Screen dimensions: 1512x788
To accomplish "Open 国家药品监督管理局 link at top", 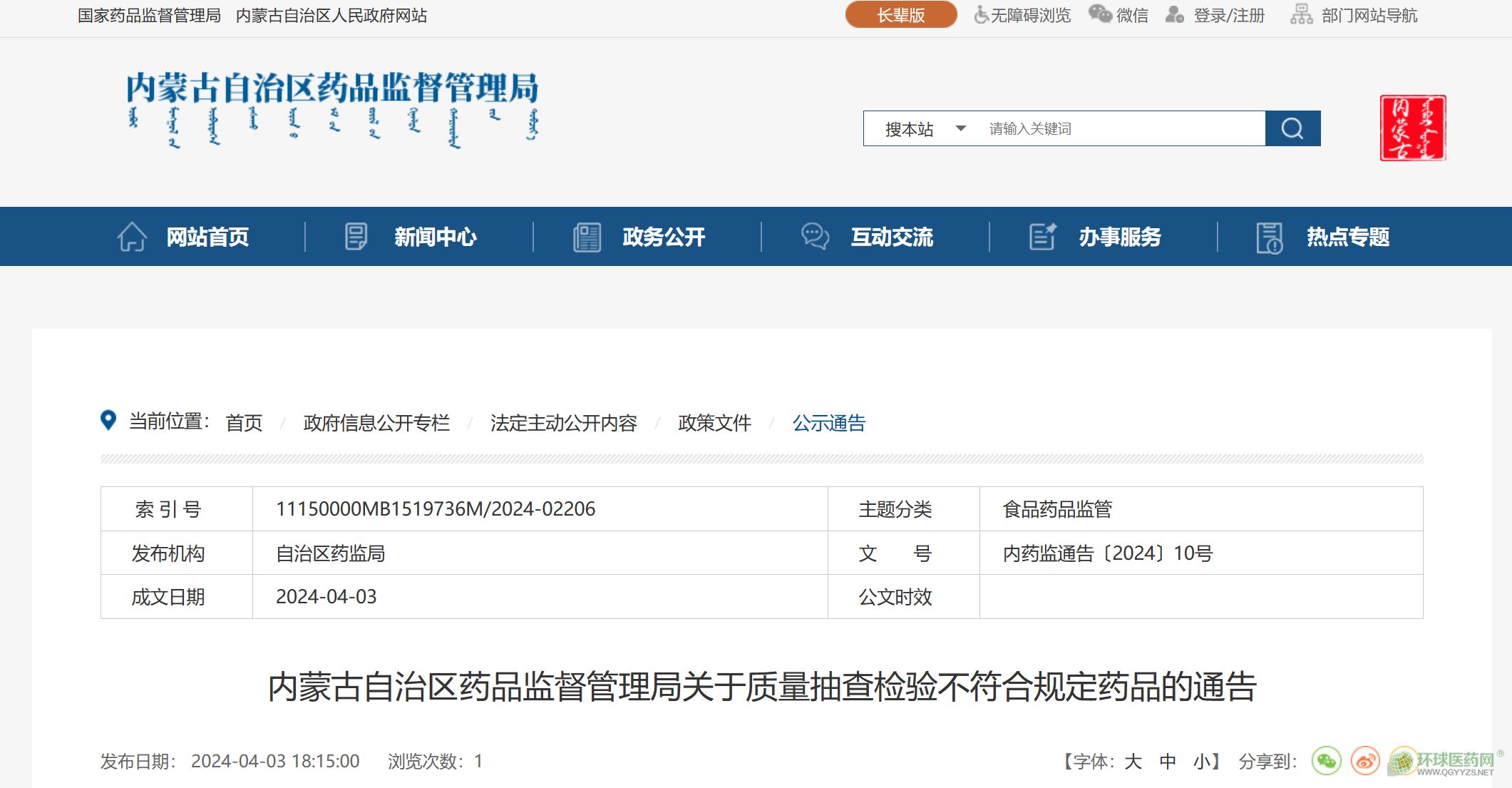I will coord(149,16).
